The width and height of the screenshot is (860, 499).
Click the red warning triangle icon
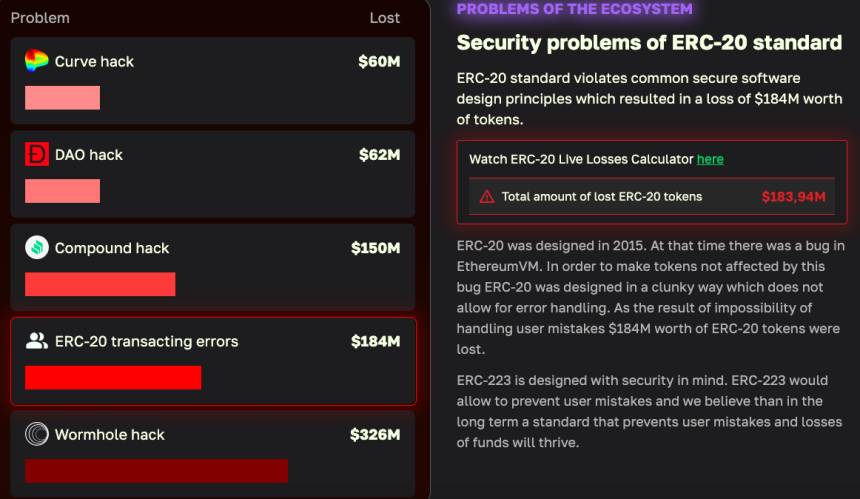pos(487,197)
